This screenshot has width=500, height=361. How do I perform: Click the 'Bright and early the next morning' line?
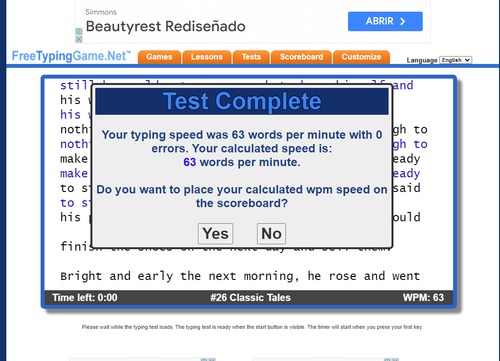click(240, 276)
